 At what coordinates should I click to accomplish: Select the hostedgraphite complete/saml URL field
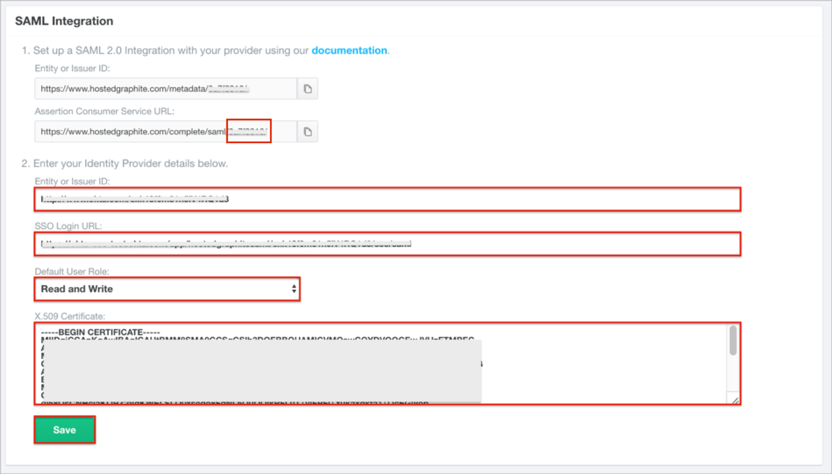[x=165, y=132]
